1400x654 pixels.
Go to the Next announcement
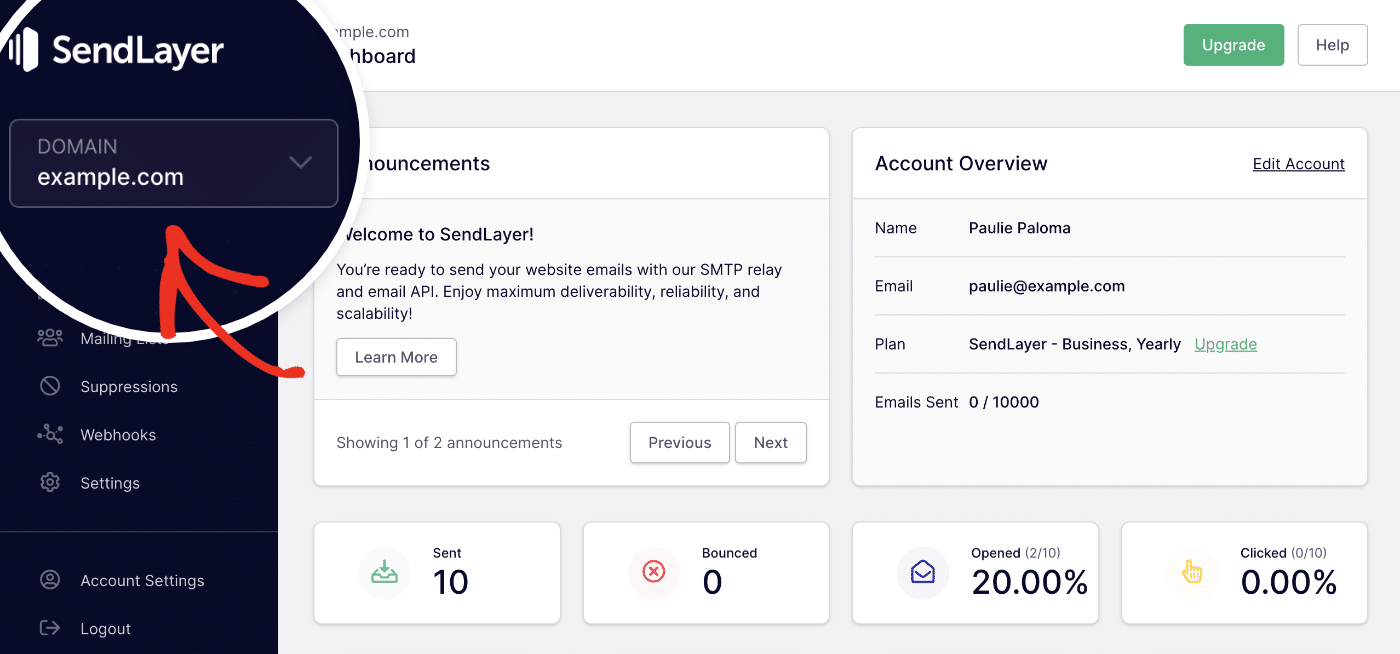tap(770, 442)
